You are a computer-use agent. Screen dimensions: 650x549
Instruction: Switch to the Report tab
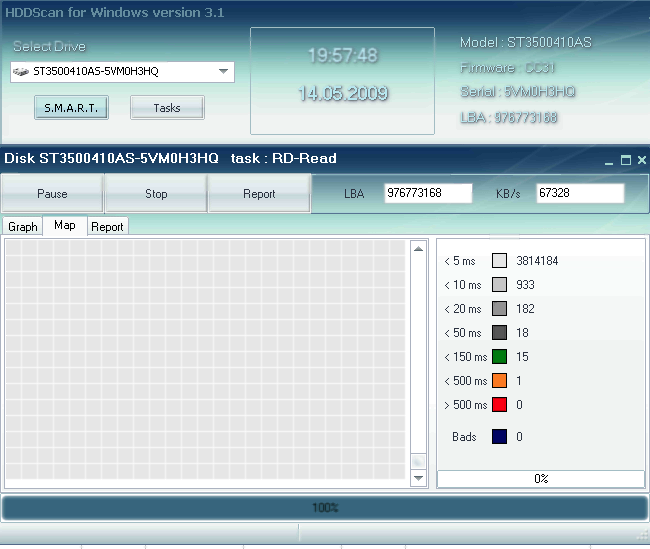(x=107, y=227)
